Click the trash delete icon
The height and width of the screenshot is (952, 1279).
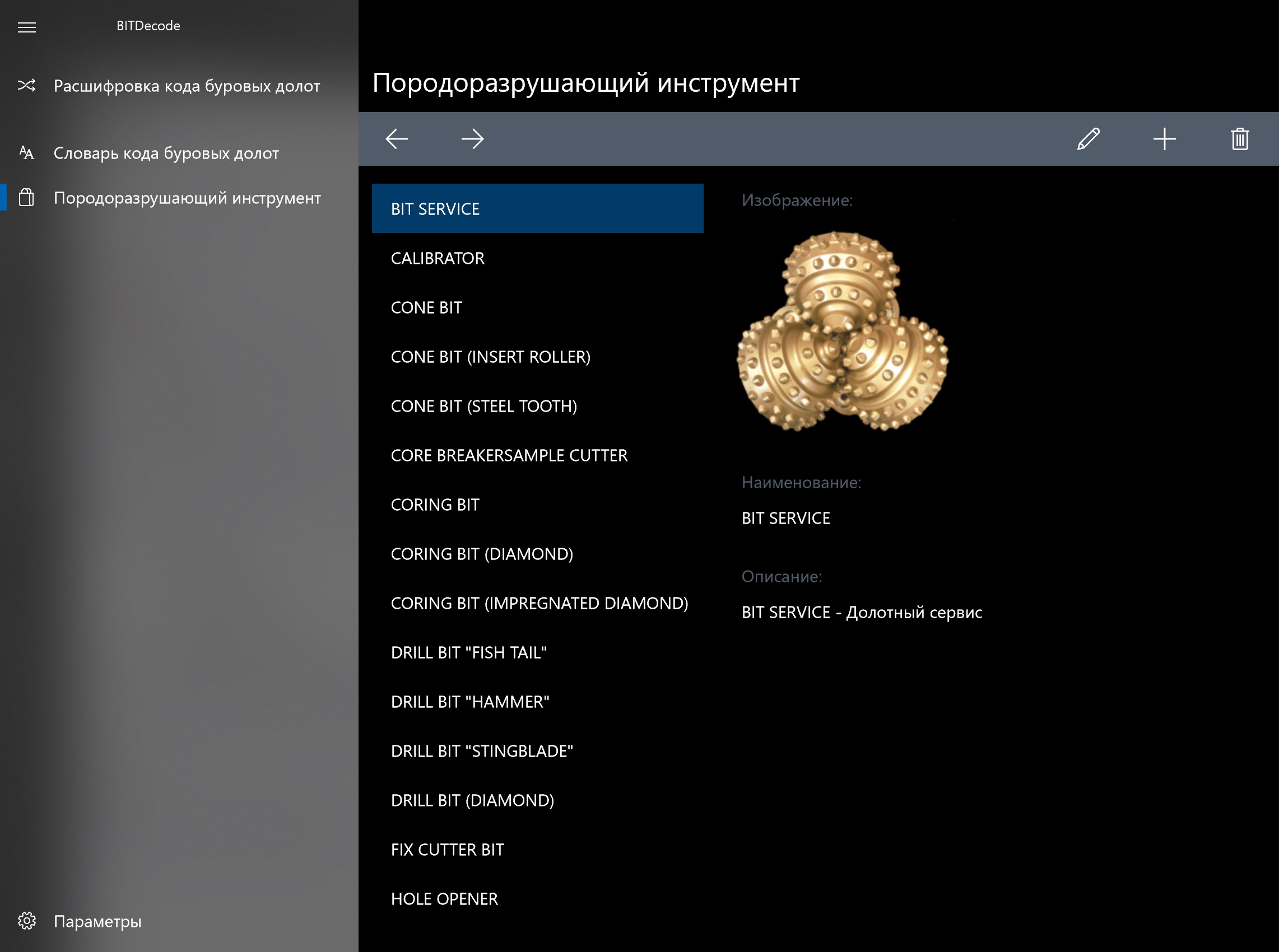[1240, 139]
